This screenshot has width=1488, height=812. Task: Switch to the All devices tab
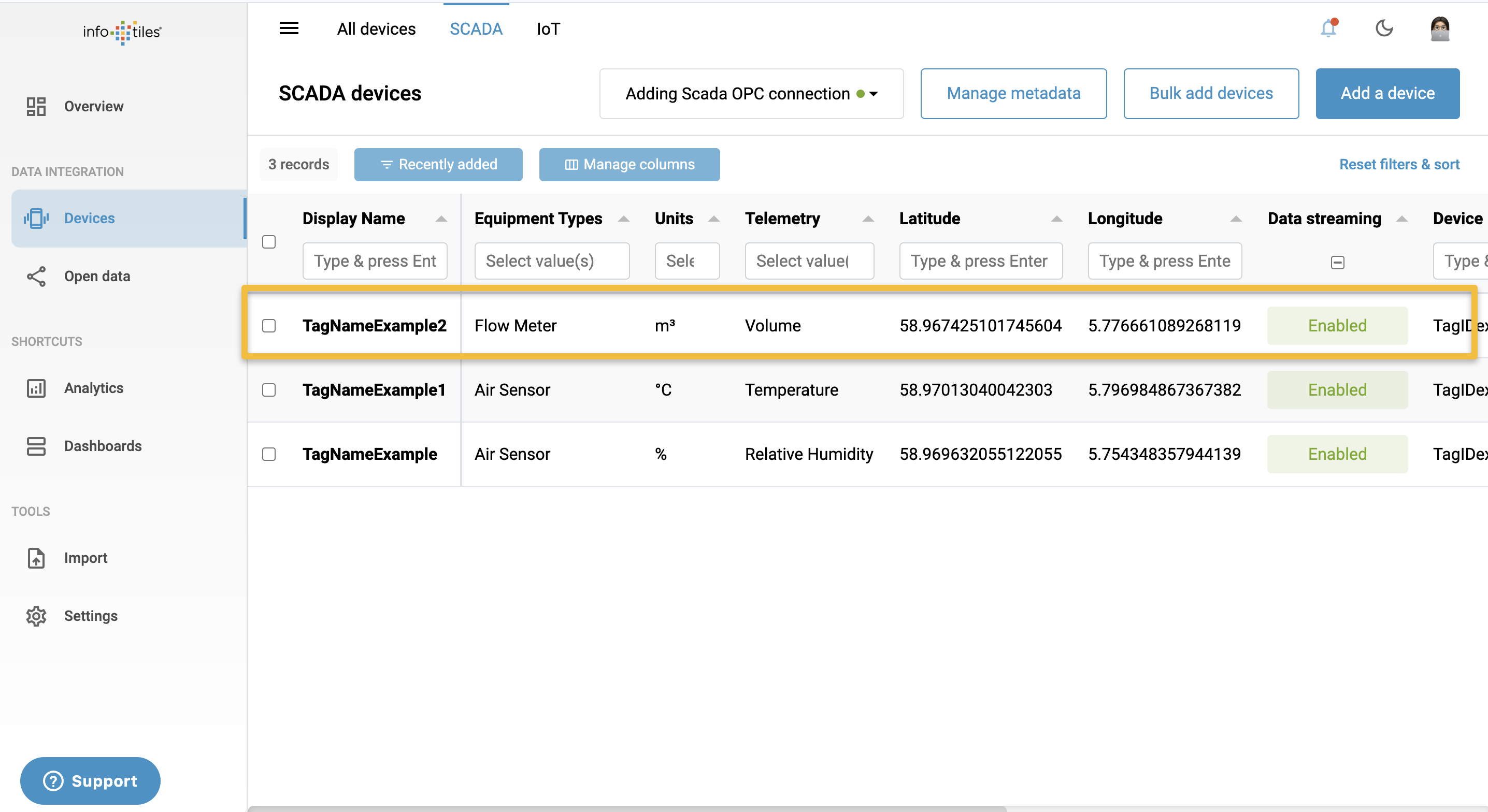(376, 29)
